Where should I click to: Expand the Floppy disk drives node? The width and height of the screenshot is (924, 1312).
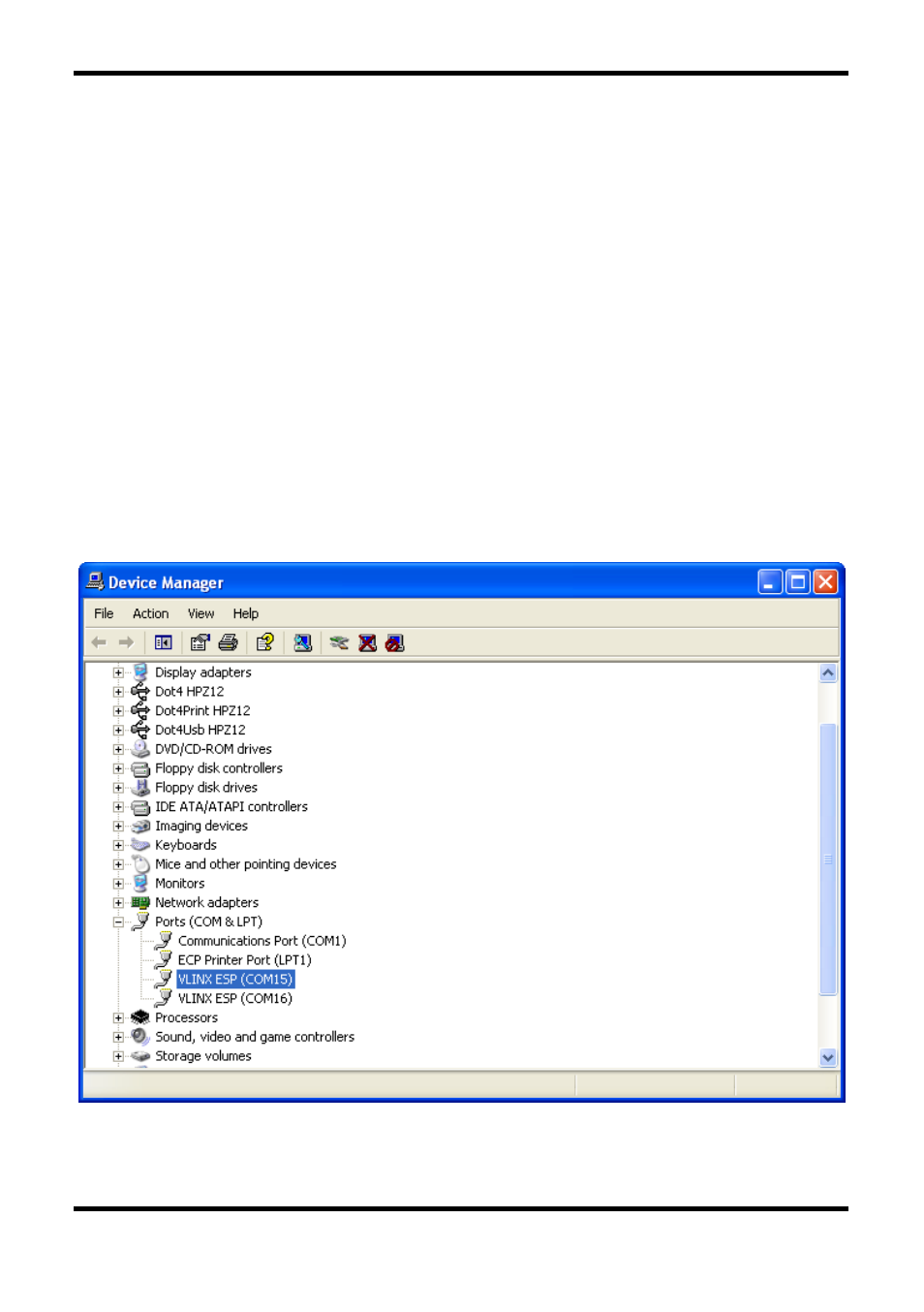coord(118,788)
